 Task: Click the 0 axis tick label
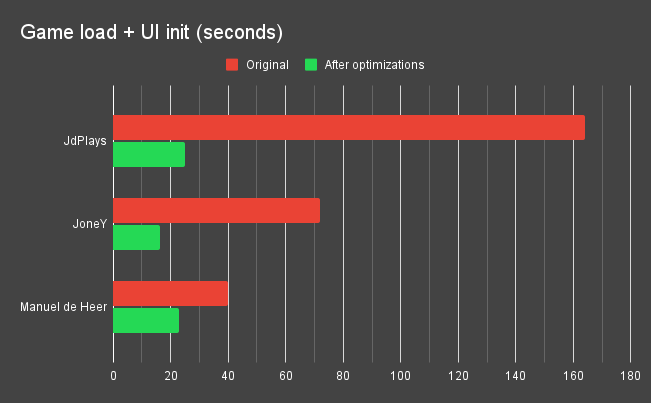click(x=113, y=376)
